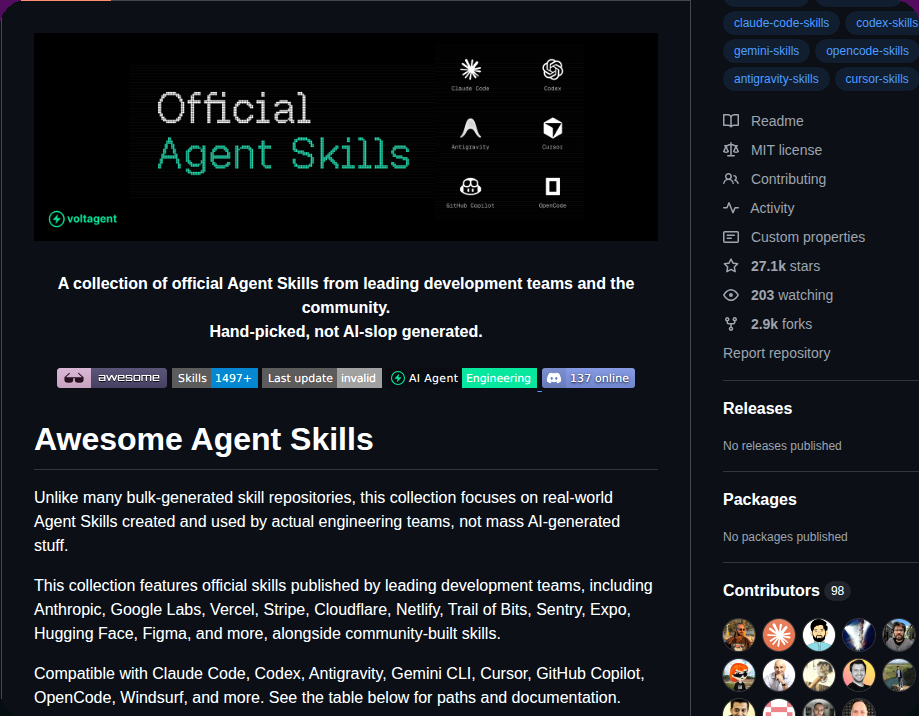Open the Skills 1497+ badge
Screen dimensions: 919x716
coord(215,378)
